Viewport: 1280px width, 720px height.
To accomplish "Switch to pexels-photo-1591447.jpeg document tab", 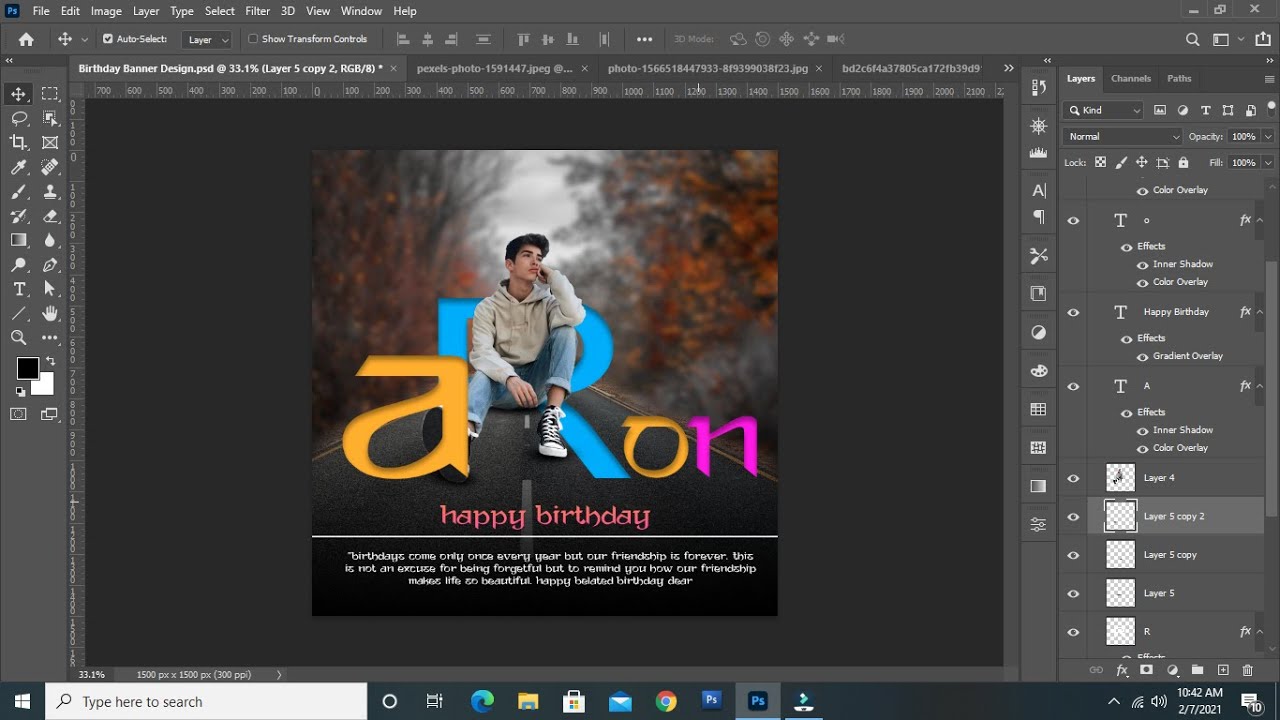I will pyautogui.click(x=494, y=68).
